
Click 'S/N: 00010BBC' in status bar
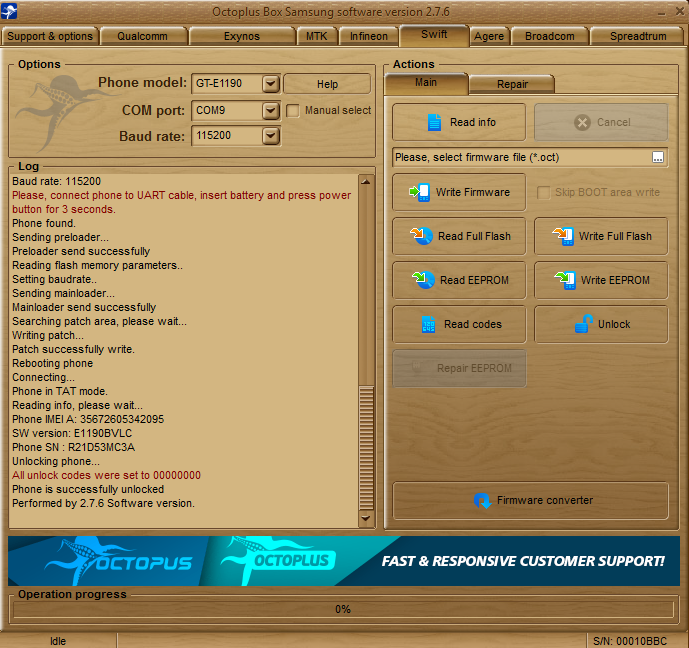pyautogui.click(x=630, y=641)
